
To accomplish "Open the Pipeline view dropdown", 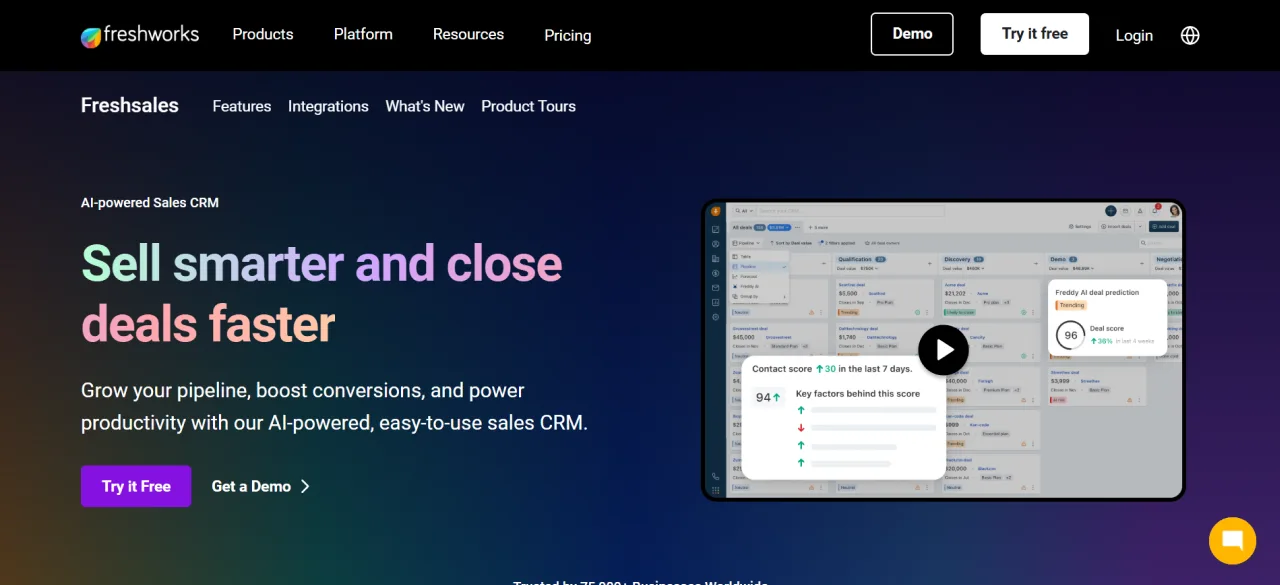I will click(x=746, y=243).
